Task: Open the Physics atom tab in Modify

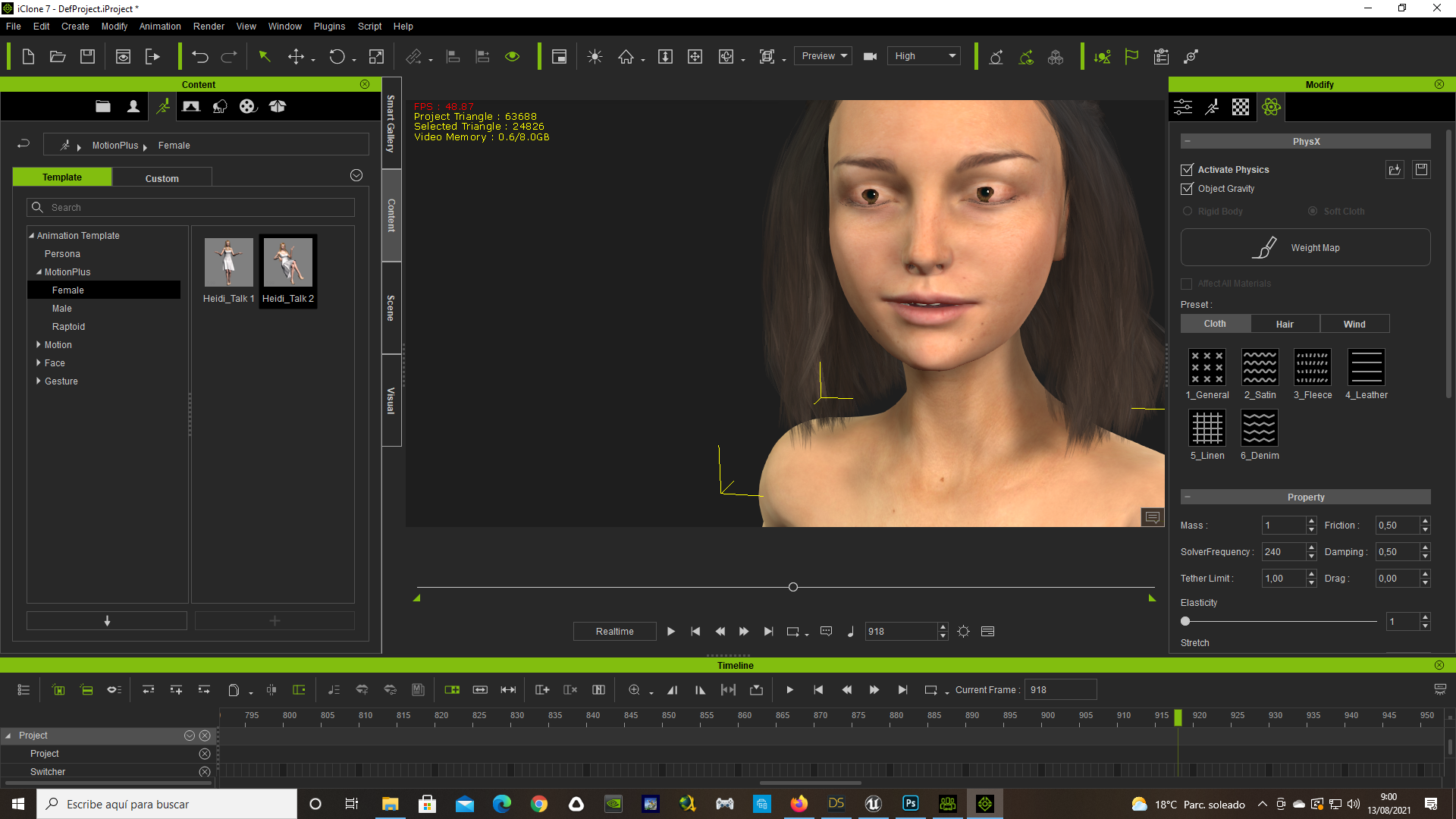Action: [1272, 107]
